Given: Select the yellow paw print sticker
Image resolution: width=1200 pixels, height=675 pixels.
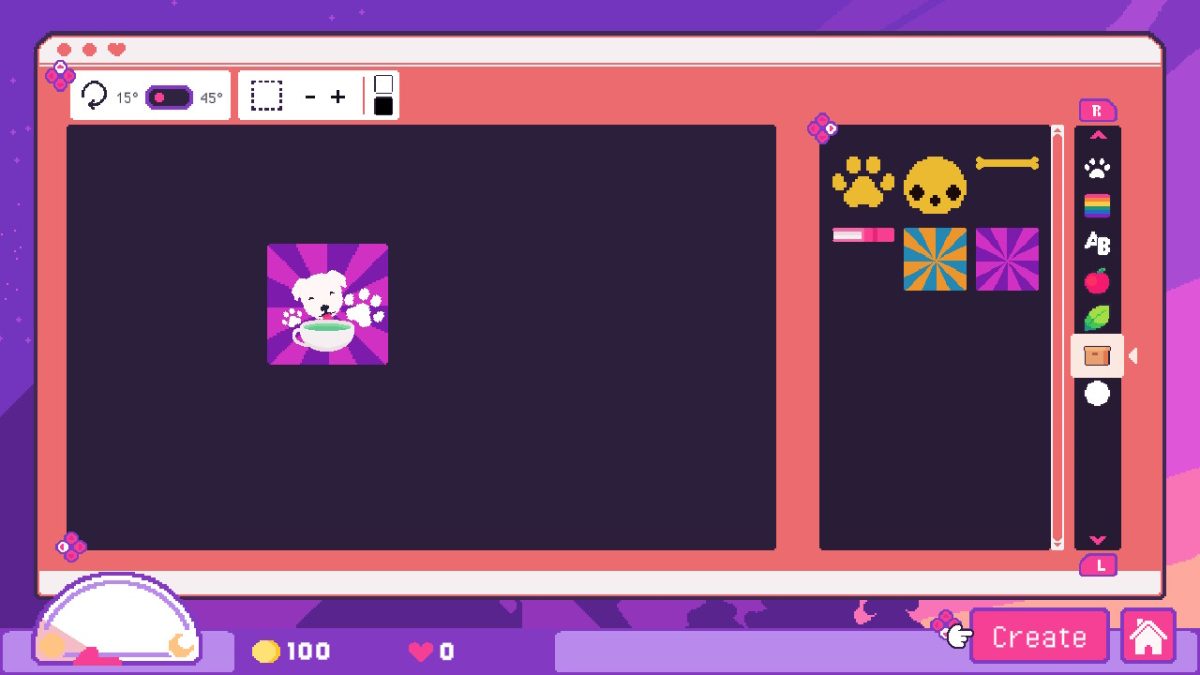Looking at the screenshot, I should point(863,182).
